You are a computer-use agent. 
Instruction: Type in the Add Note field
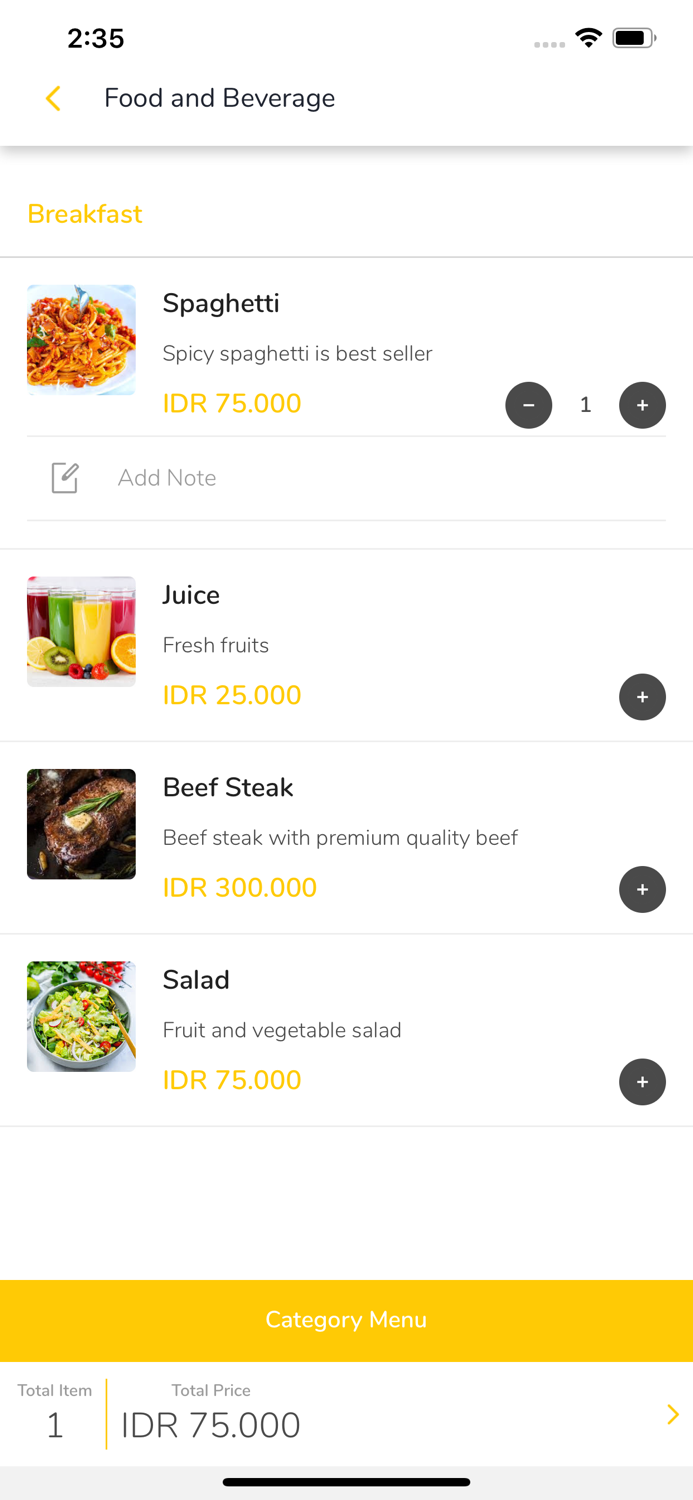tap(380, 478)
